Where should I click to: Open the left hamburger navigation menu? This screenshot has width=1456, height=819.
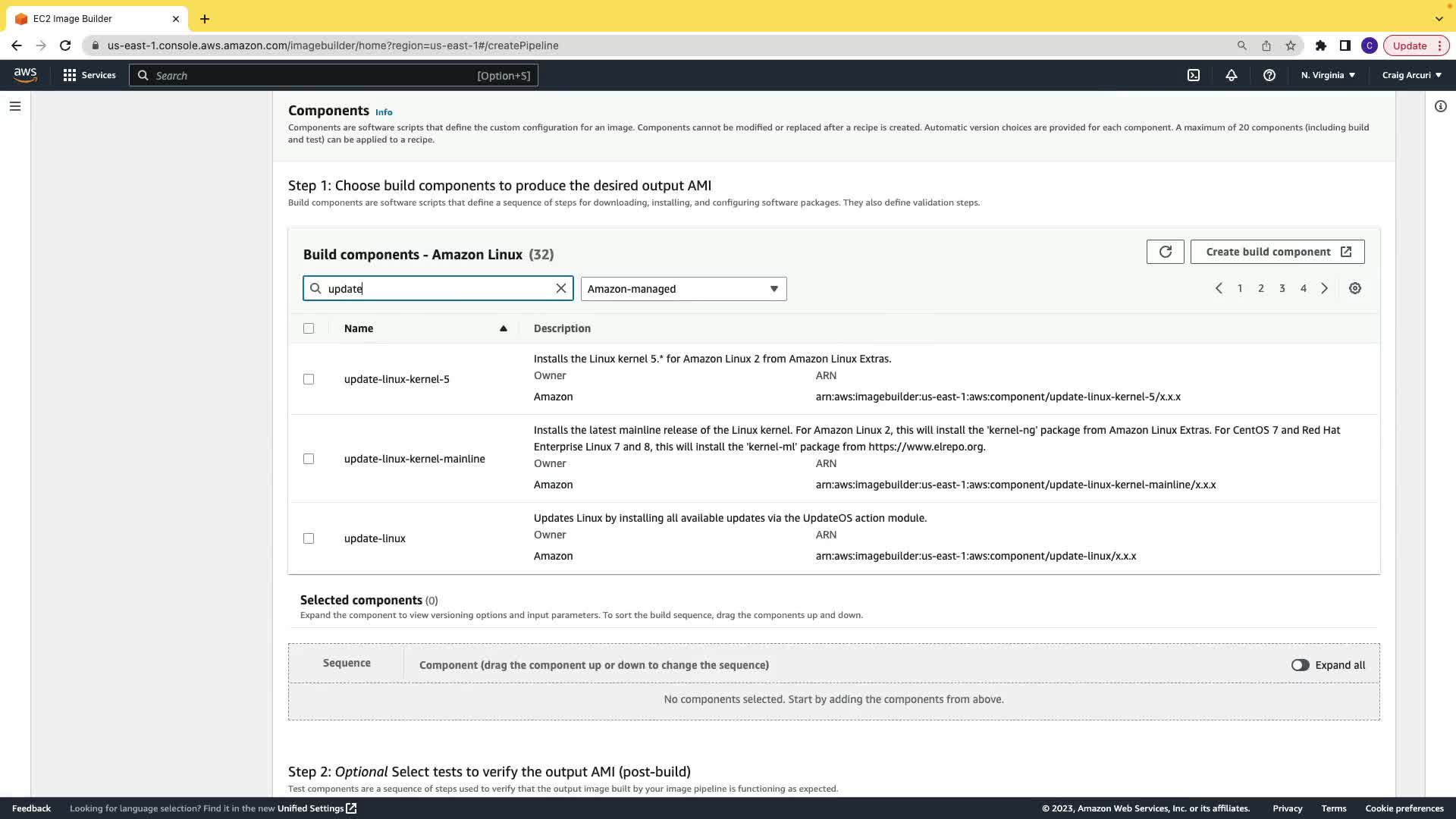click(x=15, y=106)
